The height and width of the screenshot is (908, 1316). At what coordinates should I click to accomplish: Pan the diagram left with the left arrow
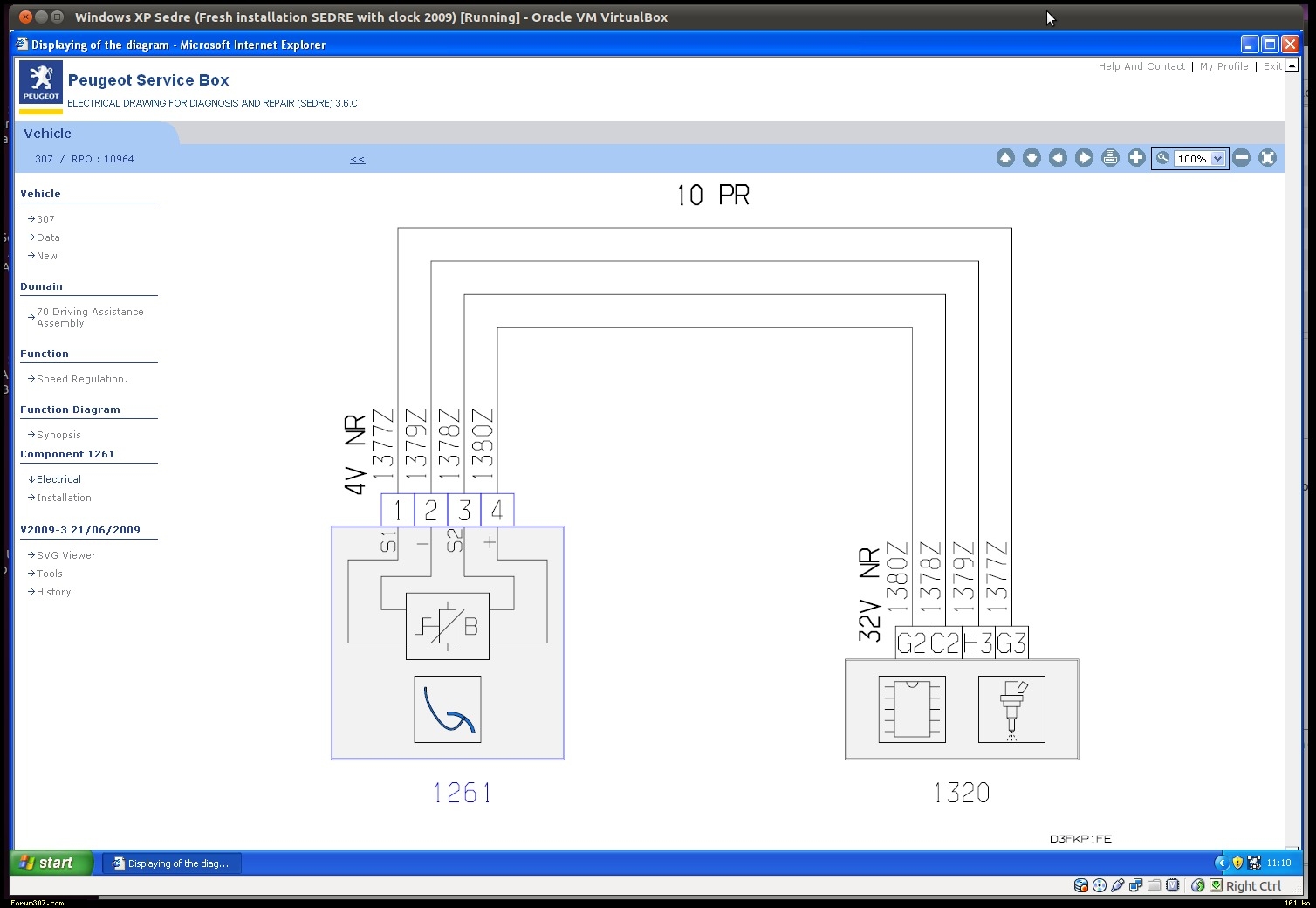point(1058,158)
